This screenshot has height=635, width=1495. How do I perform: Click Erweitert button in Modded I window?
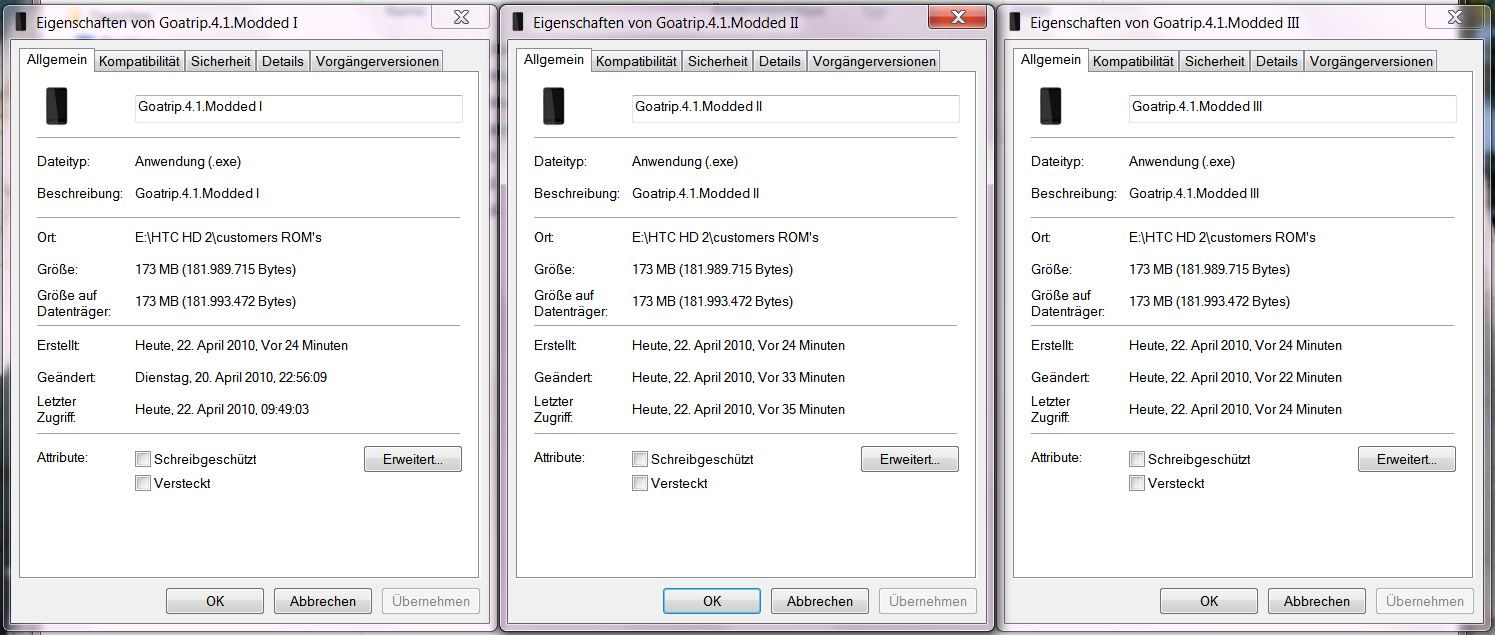click(413, 459)
